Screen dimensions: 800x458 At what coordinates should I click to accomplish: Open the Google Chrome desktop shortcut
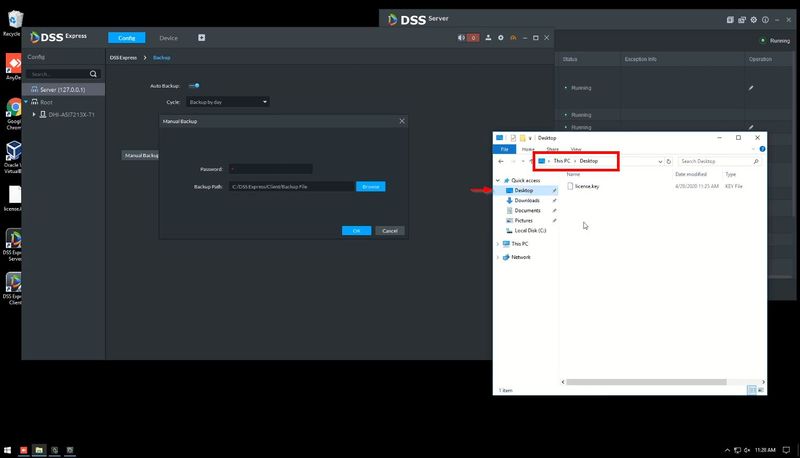point(14,113)
